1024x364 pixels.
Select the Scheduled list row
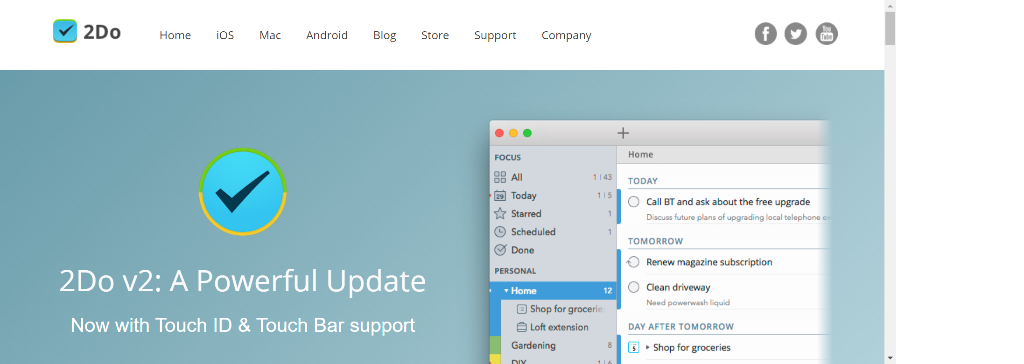[553, 232]
